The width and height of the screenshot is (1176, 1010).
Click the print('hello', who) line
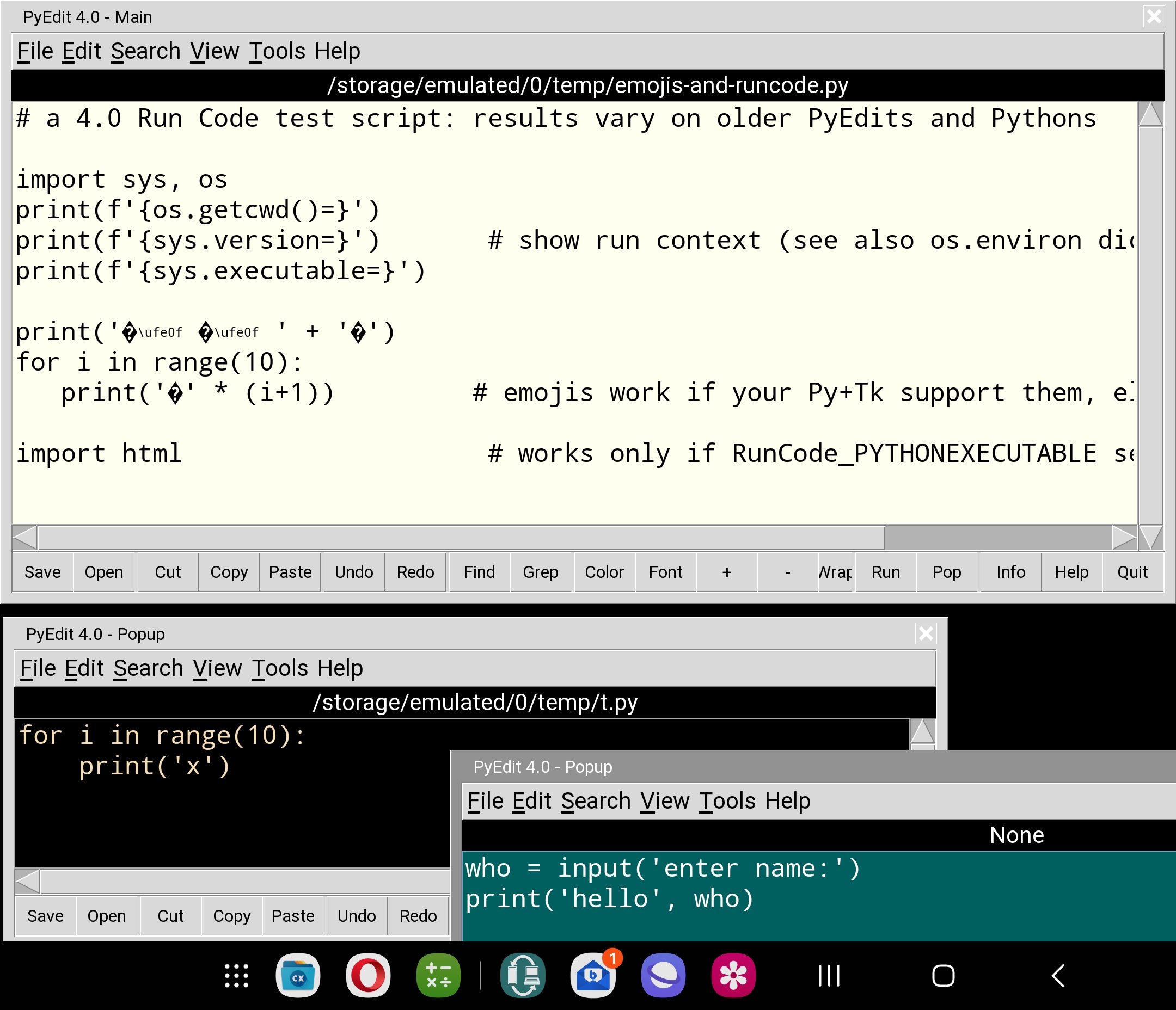(x=610, y=899)
